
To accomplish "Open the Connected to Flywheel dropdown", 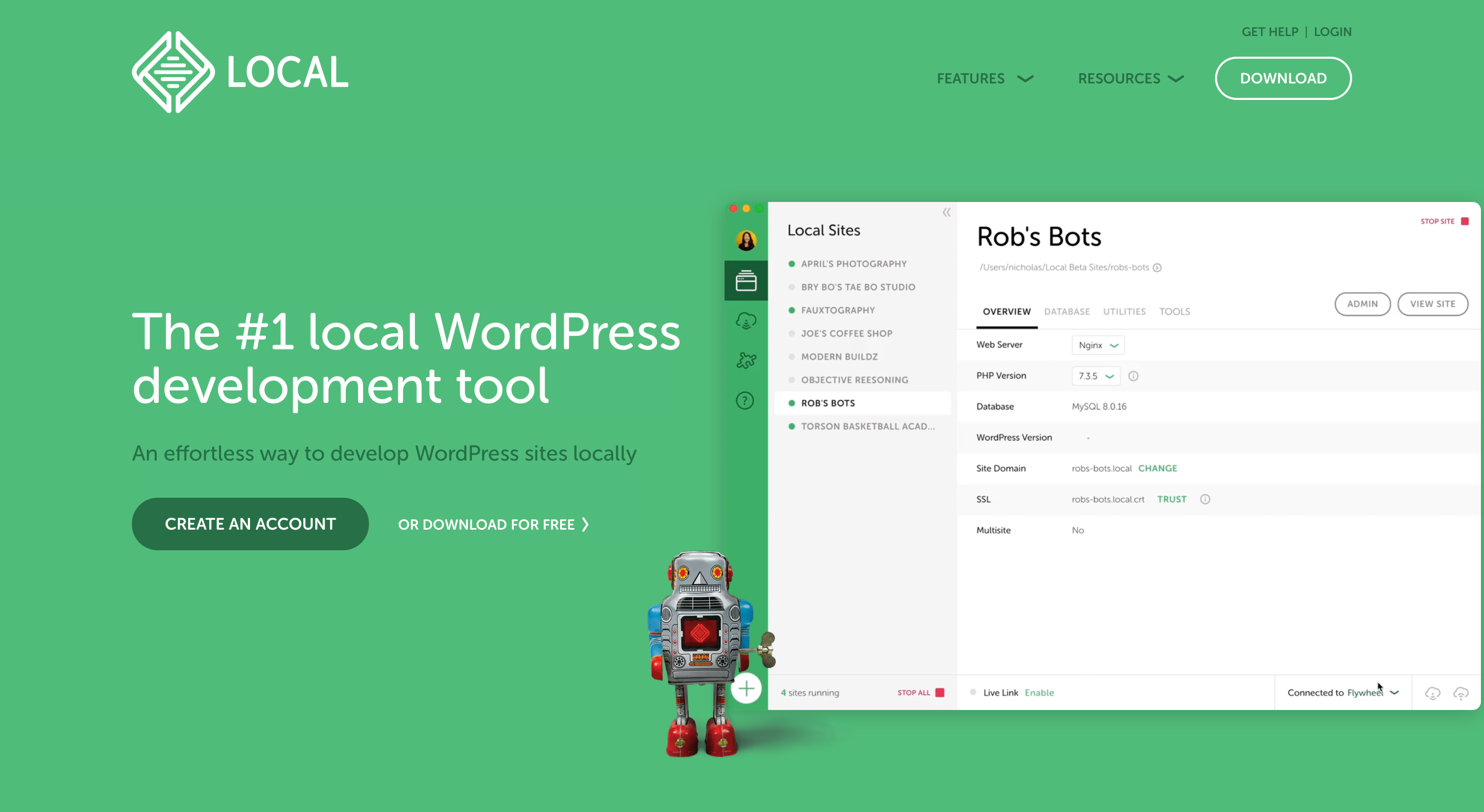I will 1343,693.
